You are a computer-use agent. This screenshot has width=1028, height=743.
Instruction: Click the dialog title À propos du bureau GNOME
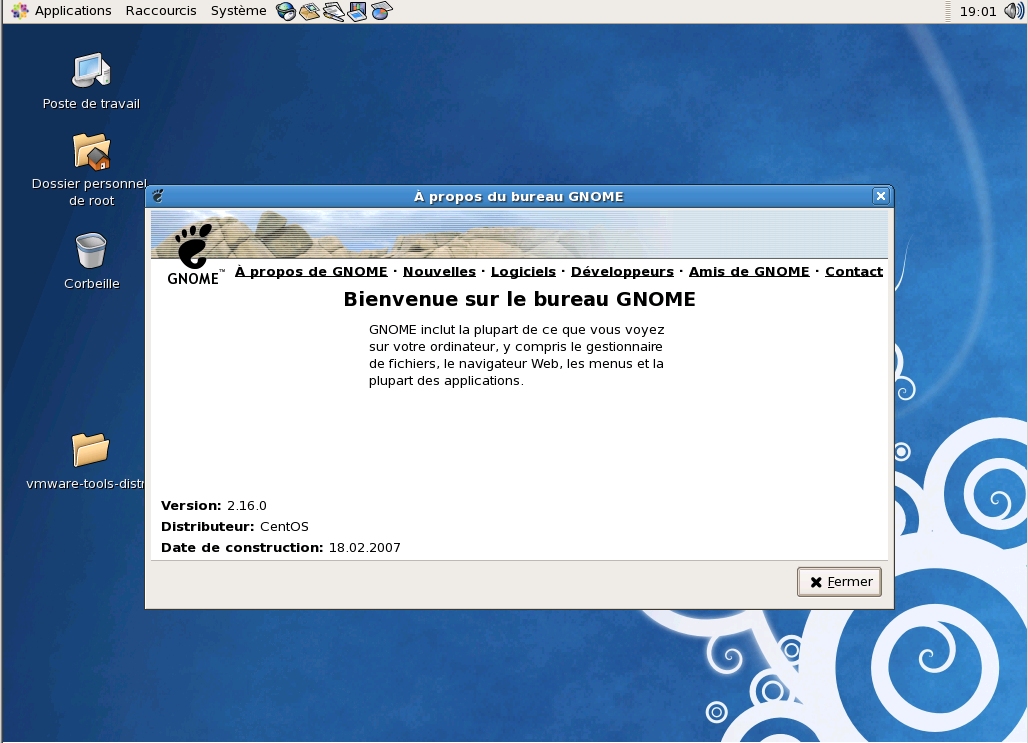pyautogui.click(x=519, y=197)
